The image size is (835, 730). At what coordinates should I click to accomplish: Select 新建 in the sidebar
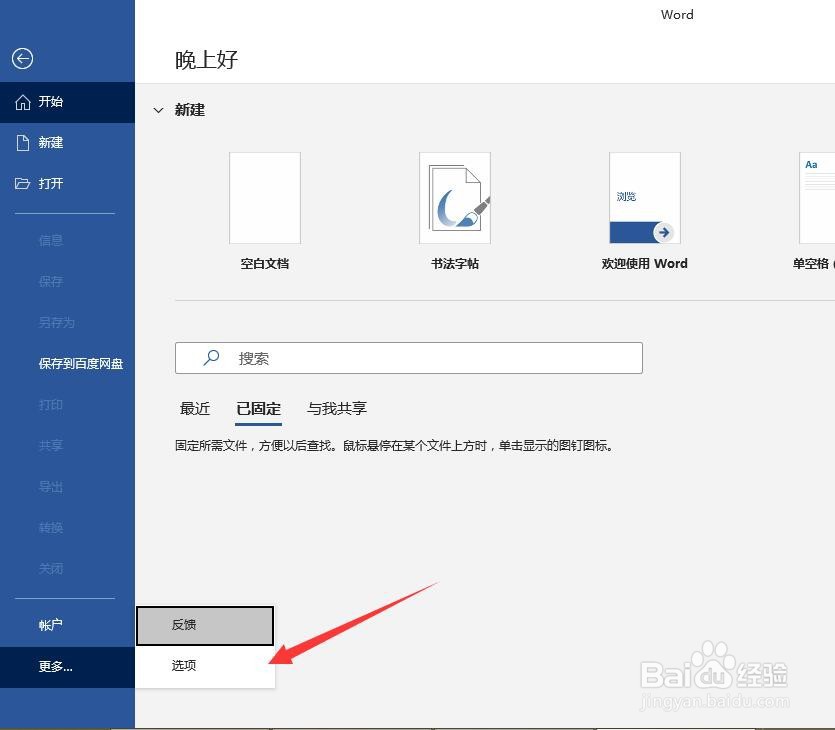67,143
